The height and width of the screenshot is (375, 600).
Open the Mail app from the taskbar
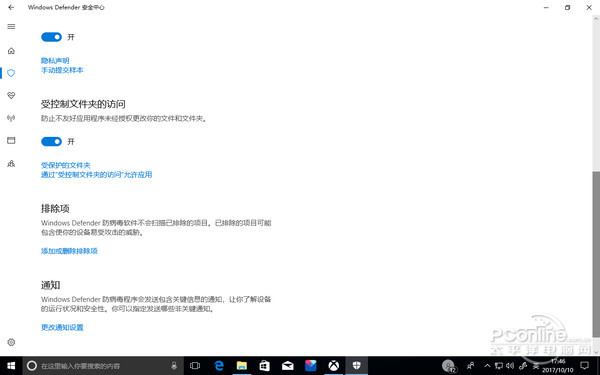click(287, 366)
